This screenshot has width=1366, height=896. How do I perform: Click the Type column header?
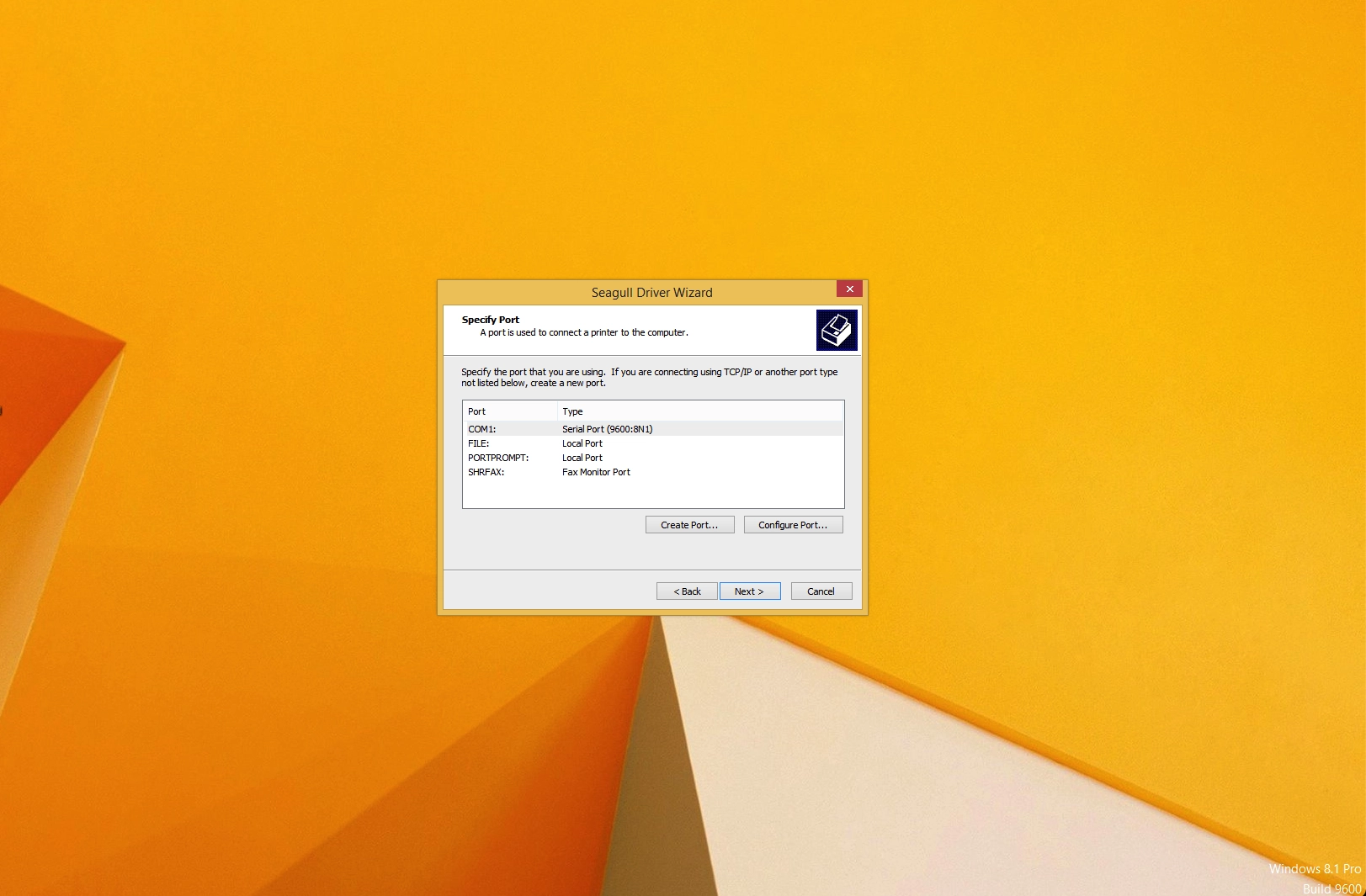700,411
